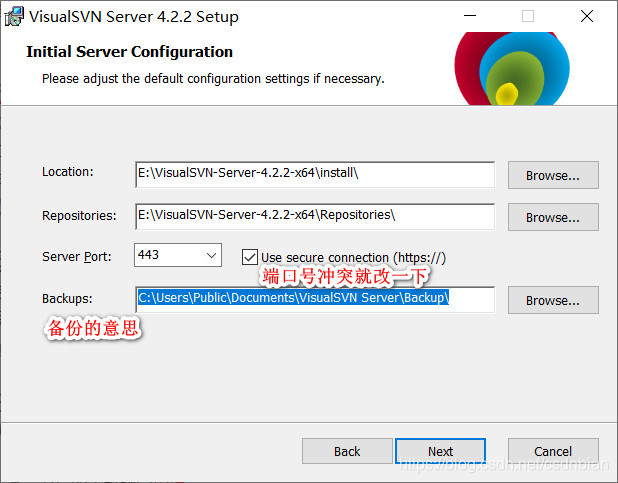Click the Backups label
The height and width of the screenshot is (483, 618).
[x=67, y=298]
